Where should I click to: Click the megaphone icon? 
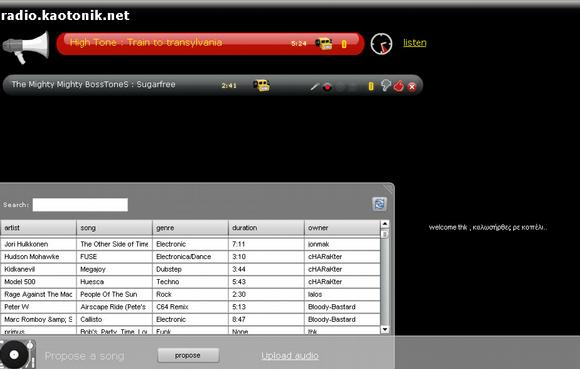pos(26,47)
